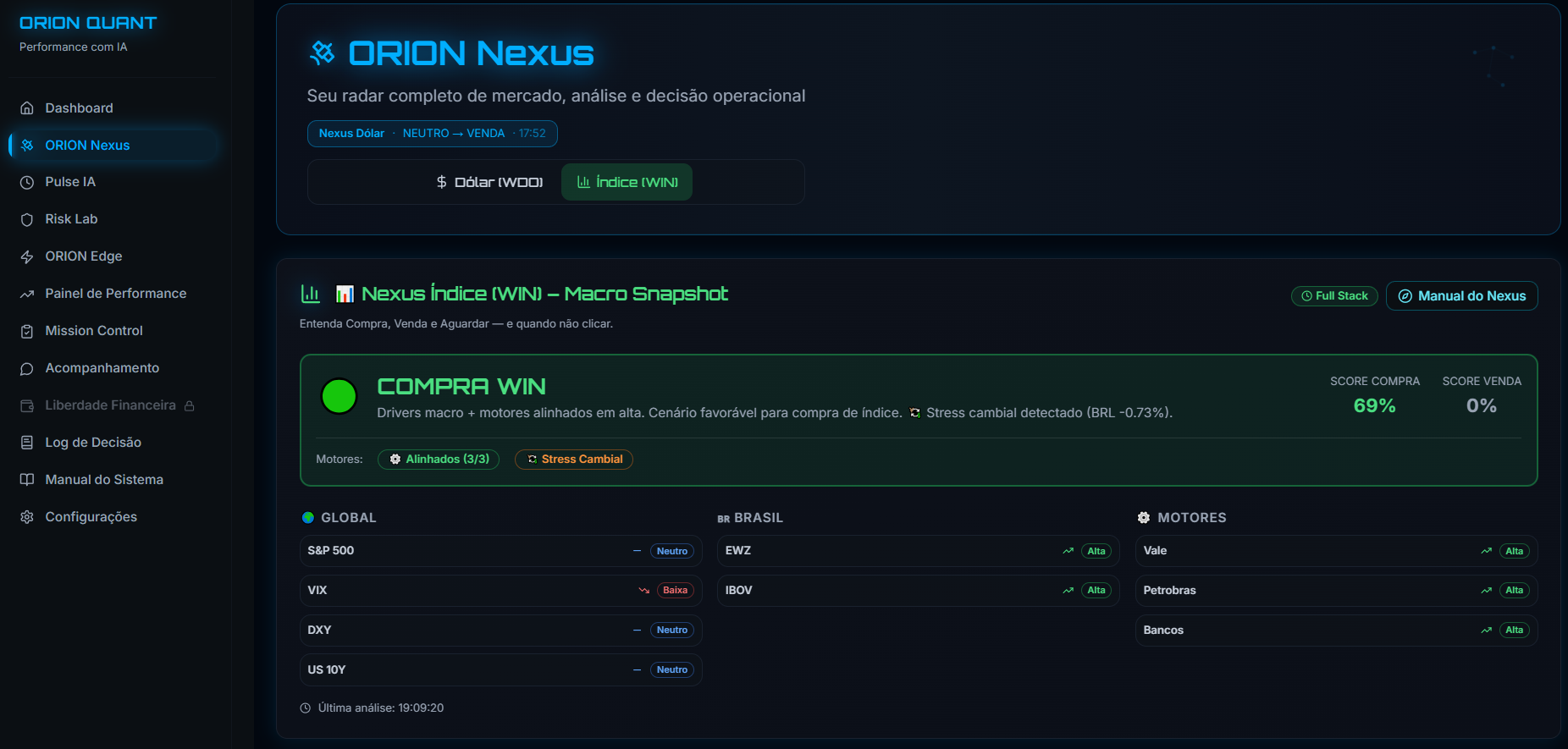
Task: Click the Full Stack badge
Action: tap(1334, 296)
